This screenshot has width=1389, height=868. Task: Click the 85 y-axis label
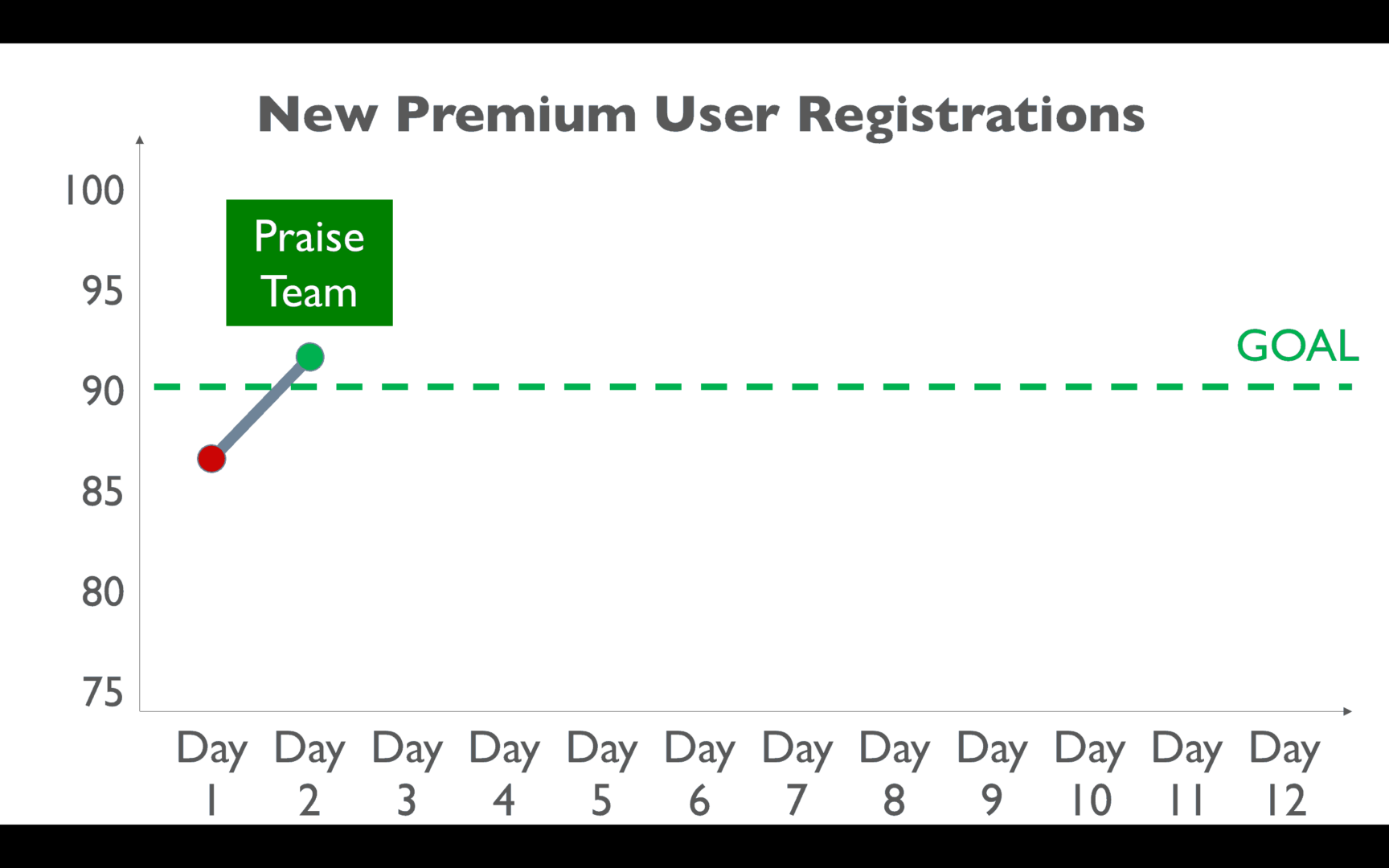point(102,492)
